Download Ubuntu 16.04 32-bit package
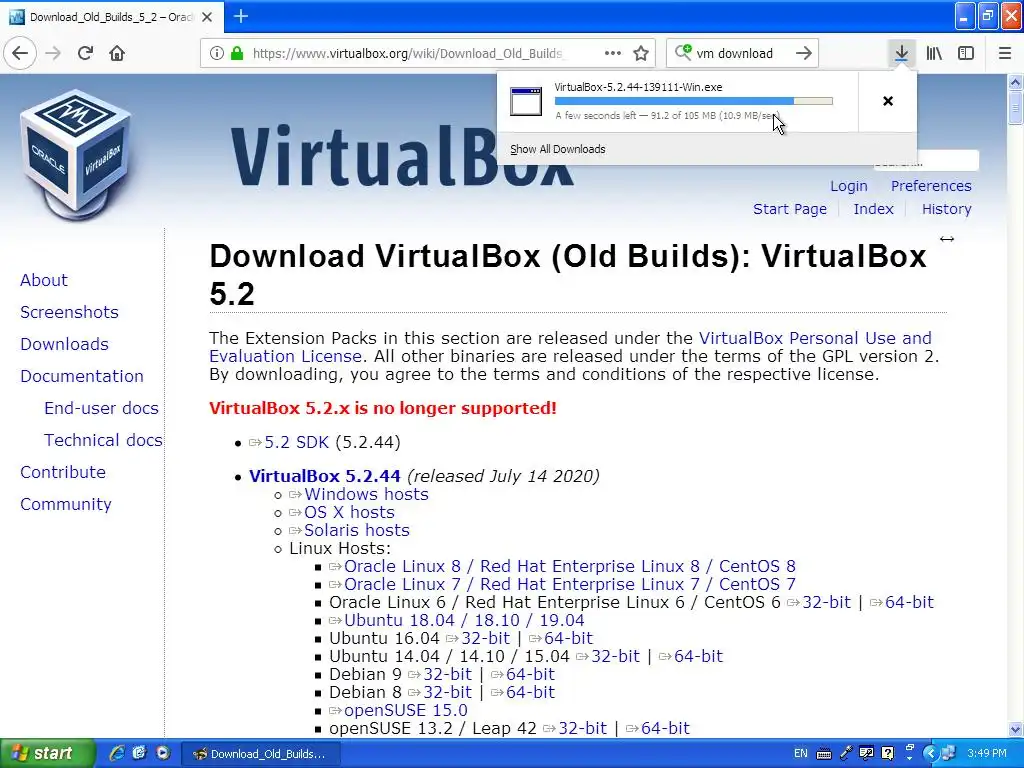This screenshot has width=1024, height=768. tap(485, 638)
